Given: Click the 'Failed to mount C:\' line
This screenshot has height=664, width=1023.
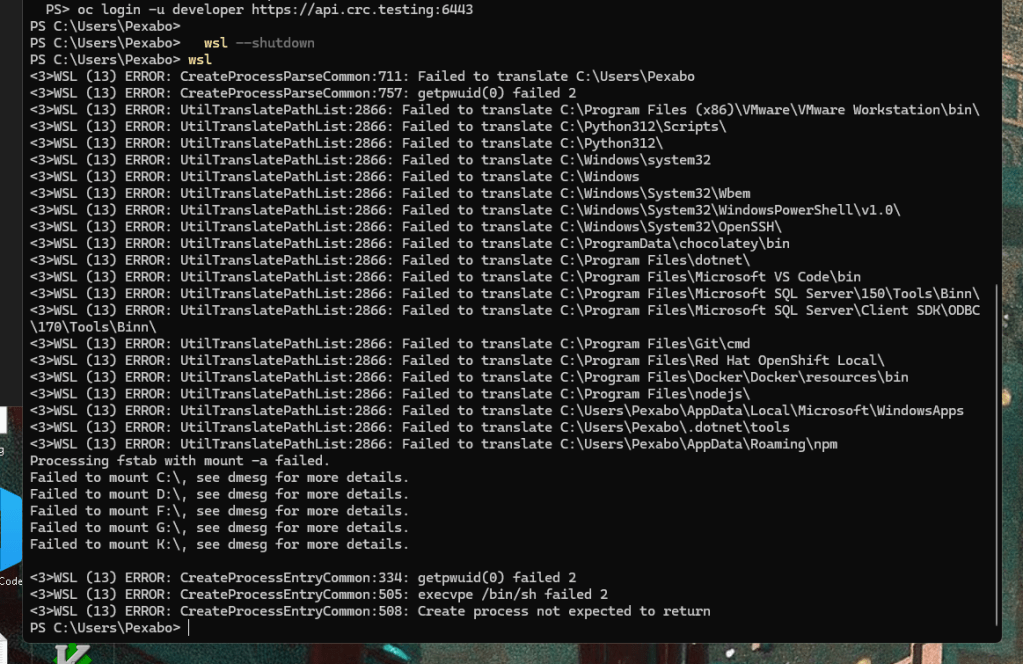Looking at the screenshot, I should pos(219,477).
